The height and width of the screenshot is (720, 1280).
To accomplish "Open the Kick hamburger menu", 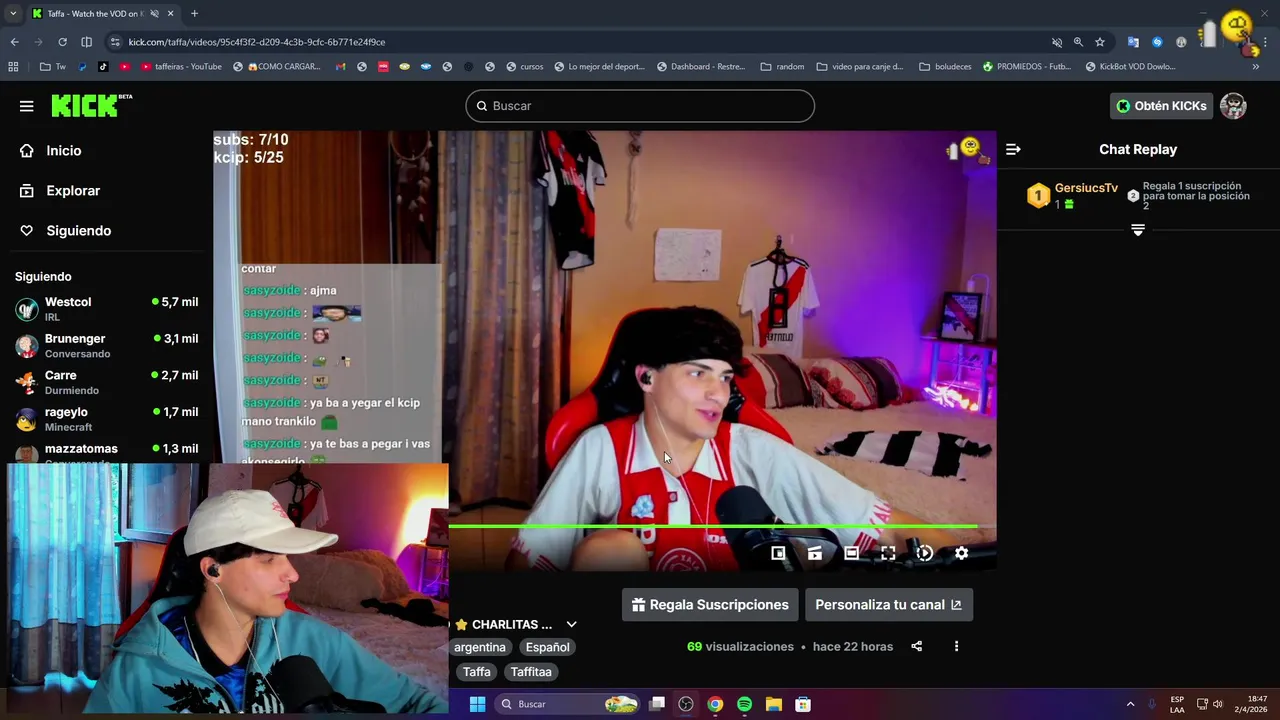I will 27,106.
